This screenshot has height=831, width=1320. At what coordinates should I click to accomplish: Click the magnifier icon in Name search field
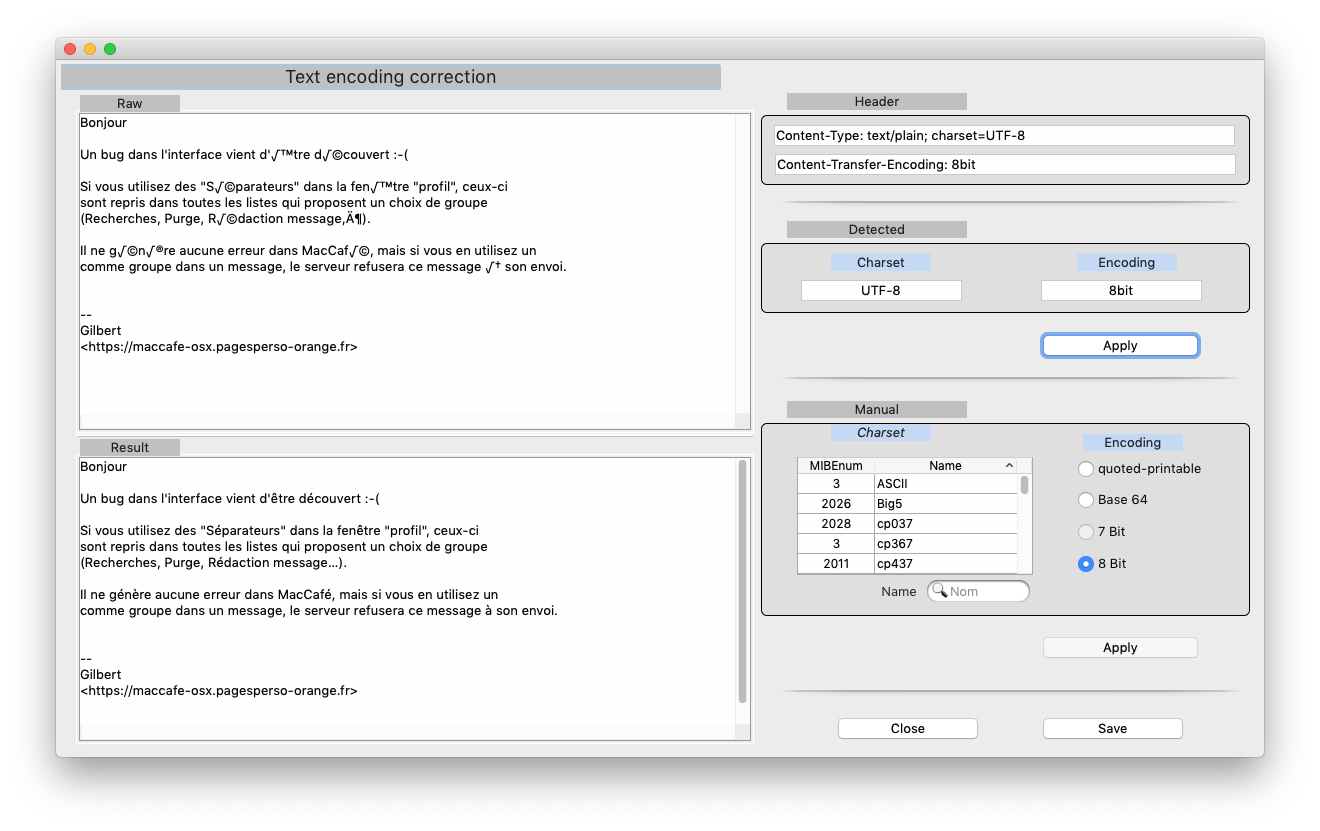pyautogui.click(x=939, y=591)
